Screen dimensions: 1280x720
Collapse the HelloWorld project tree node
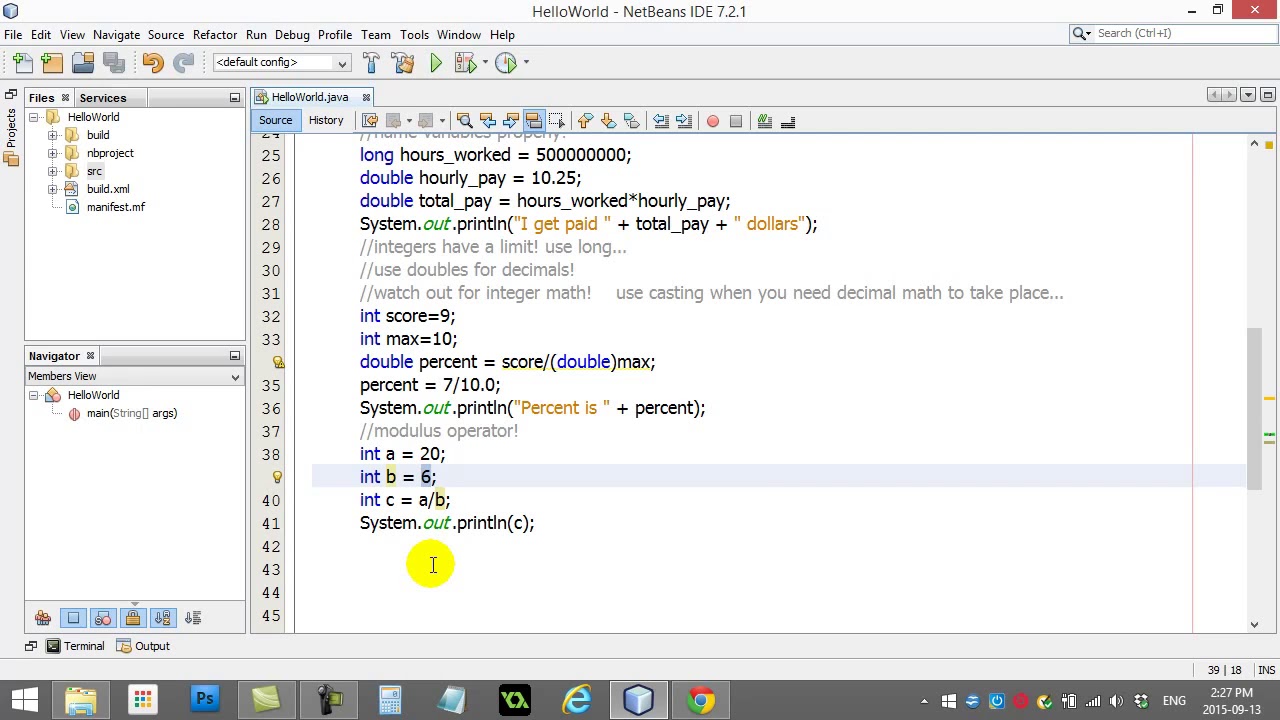pos(33,118)
